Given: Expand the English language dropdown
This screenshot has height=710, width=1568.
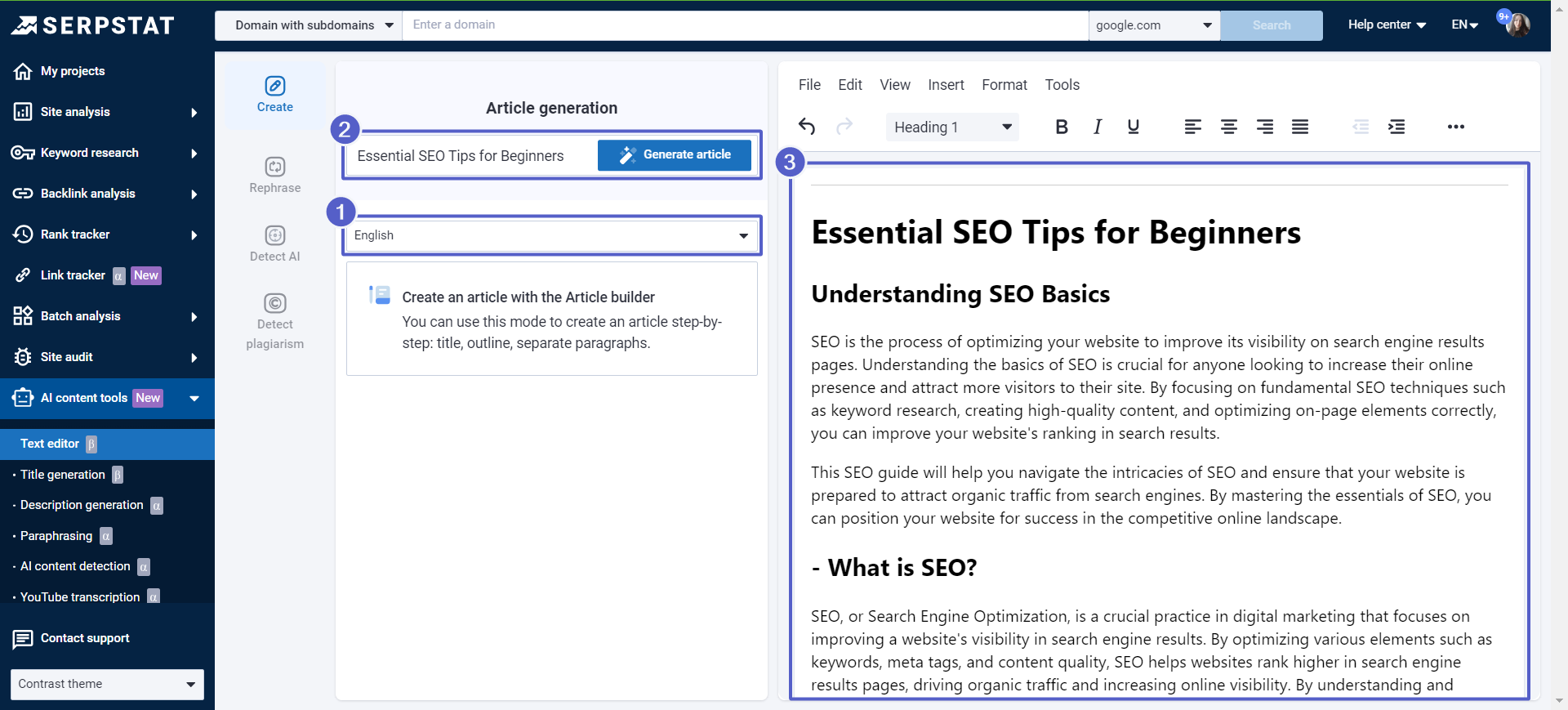Looking at the screenshot, I should pyautogui.click(x=551, y=235).
